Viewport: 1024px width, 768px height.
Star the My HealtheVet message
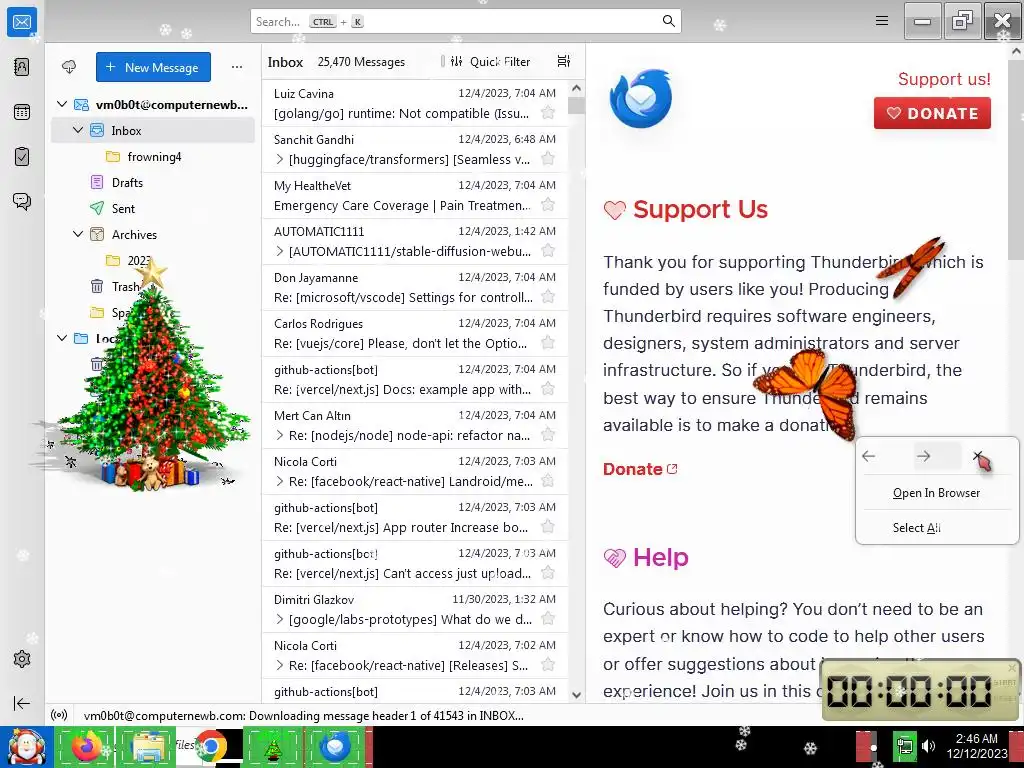pyautogui.click(x=548, y=205)
